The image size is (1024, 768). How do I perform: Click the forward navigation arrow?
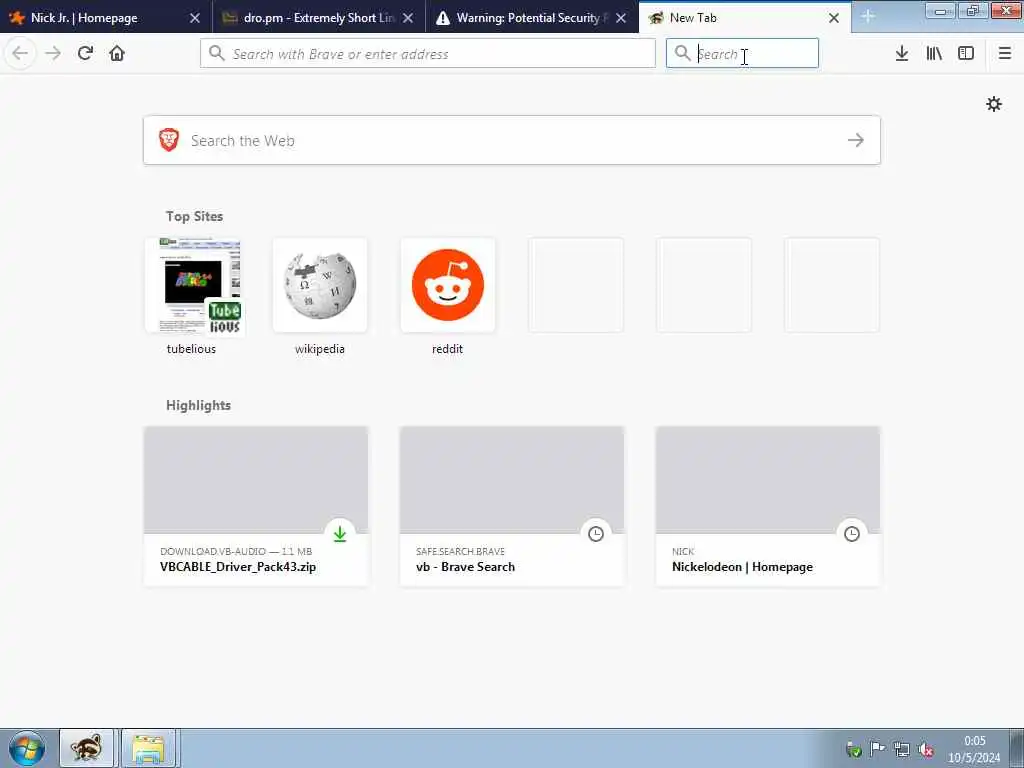tap(53, 53)
